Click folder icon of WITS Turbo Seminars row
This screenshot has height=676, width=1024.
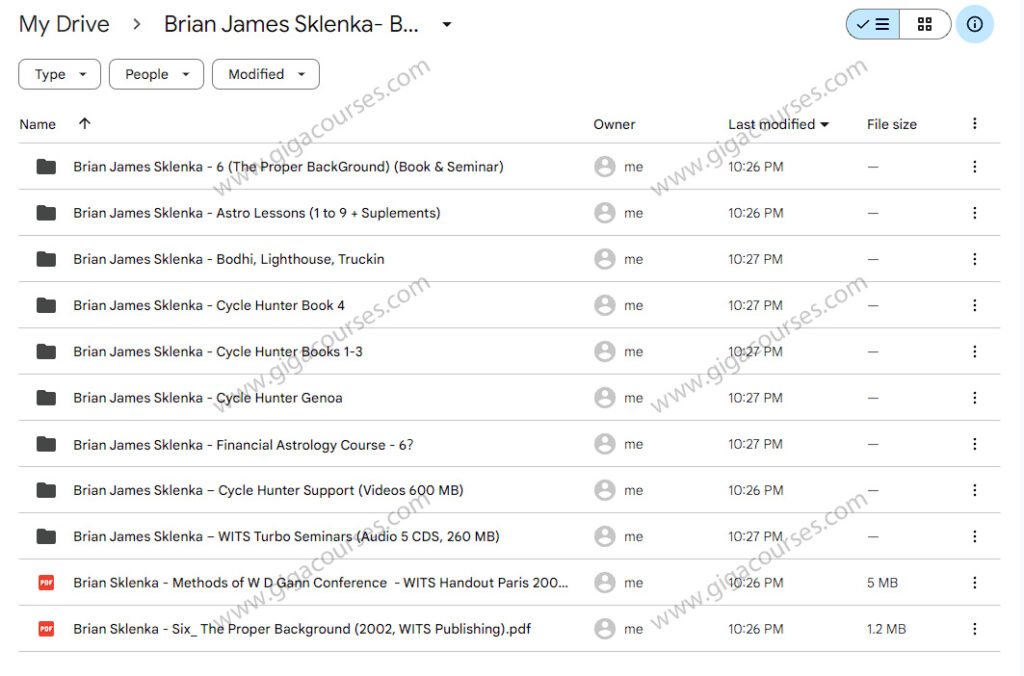tap(46, 536)
